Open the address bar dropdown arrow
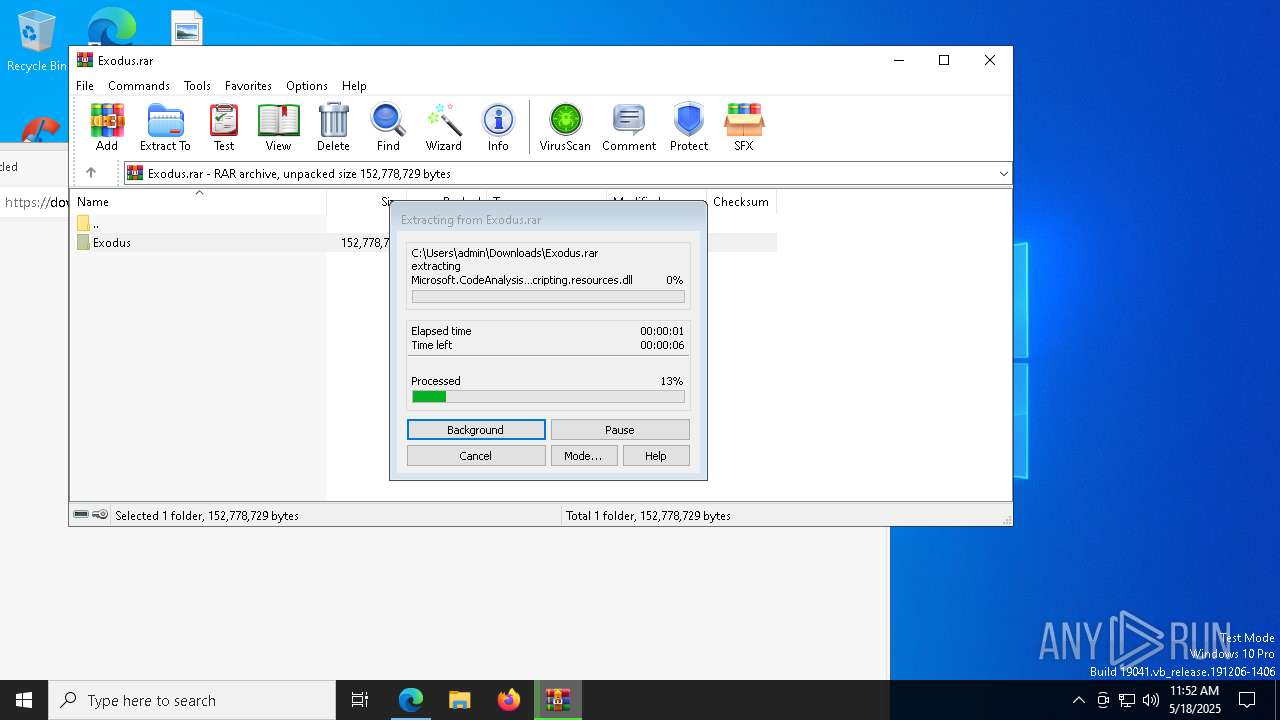The width and height of the screenshot is (1280, 720). pos(1003,174)
